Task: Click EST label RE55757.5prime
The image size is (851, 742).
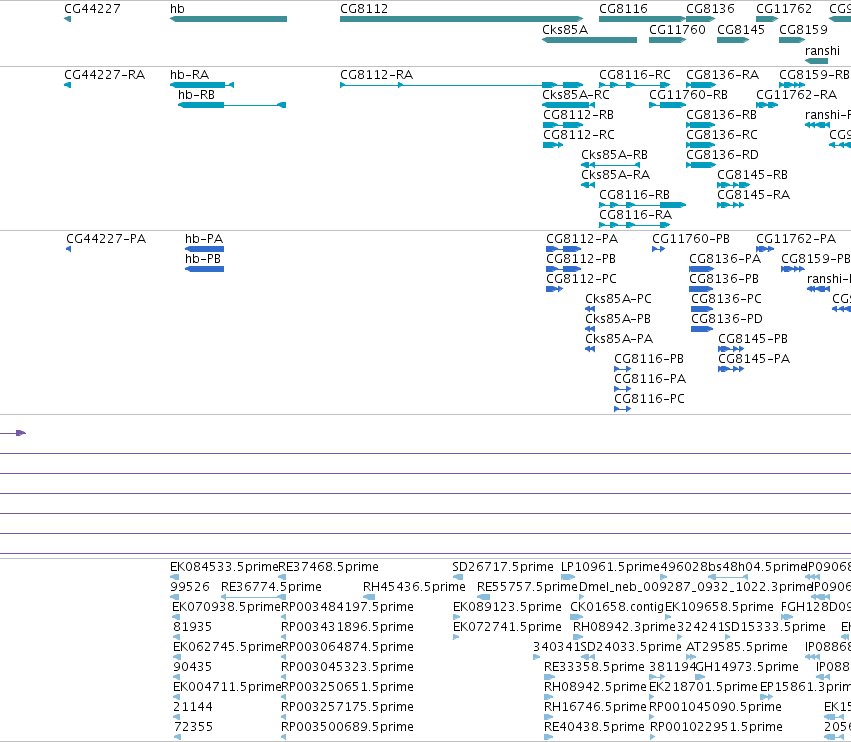Action: pos(528,587)
